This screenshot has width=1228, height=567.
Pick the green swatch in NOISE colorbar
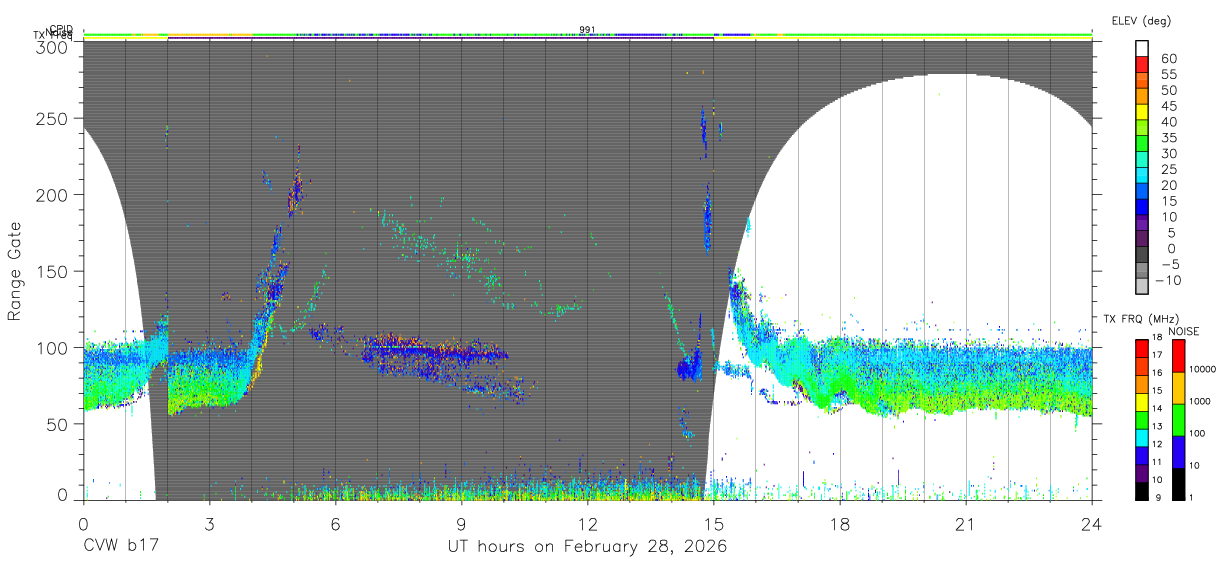(1178, 420)
